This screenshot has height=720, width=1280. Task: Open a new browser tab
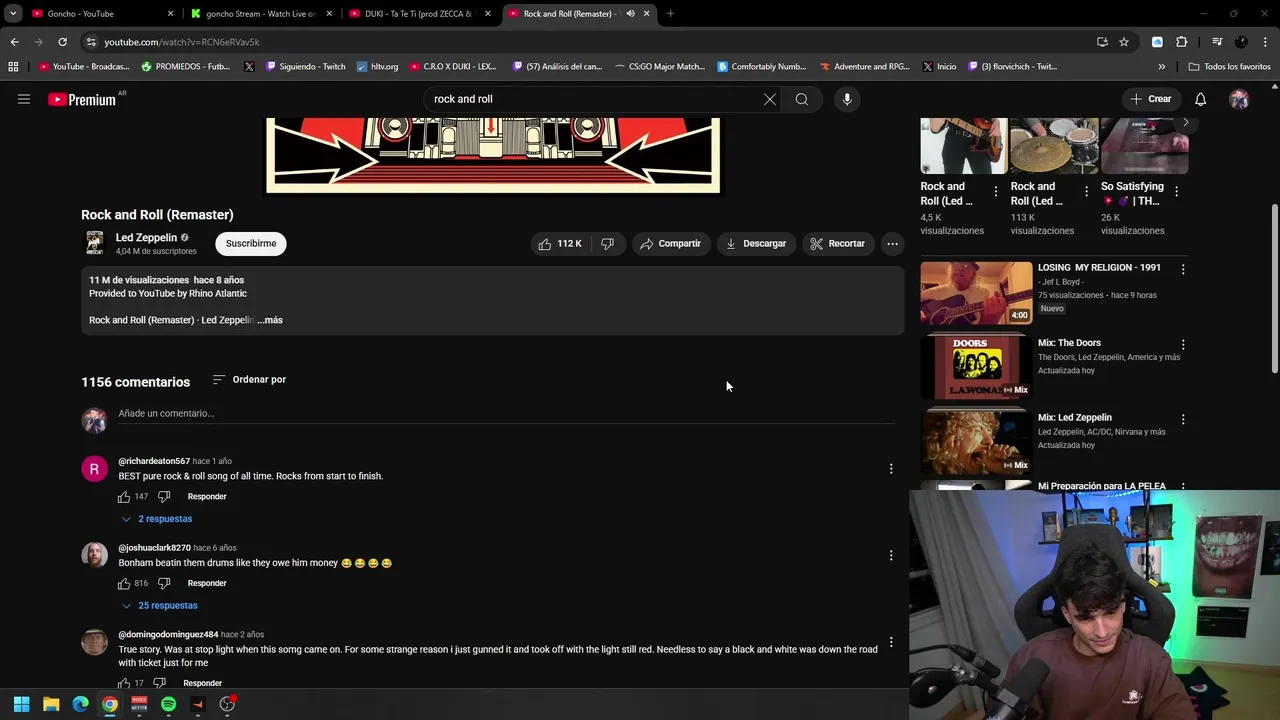670,14
